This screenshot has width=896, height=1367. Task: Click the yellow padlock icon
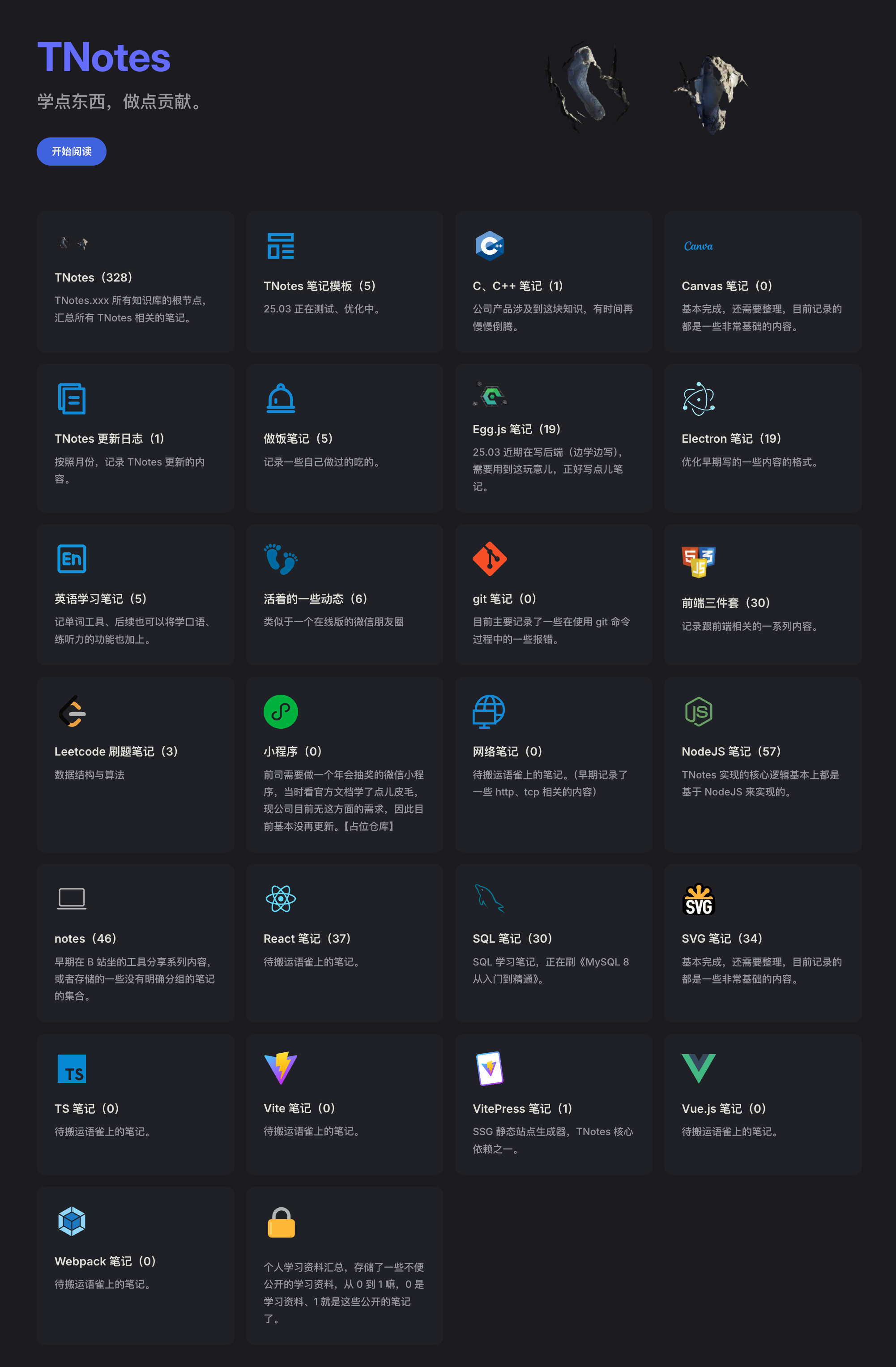pos(281,1222)
